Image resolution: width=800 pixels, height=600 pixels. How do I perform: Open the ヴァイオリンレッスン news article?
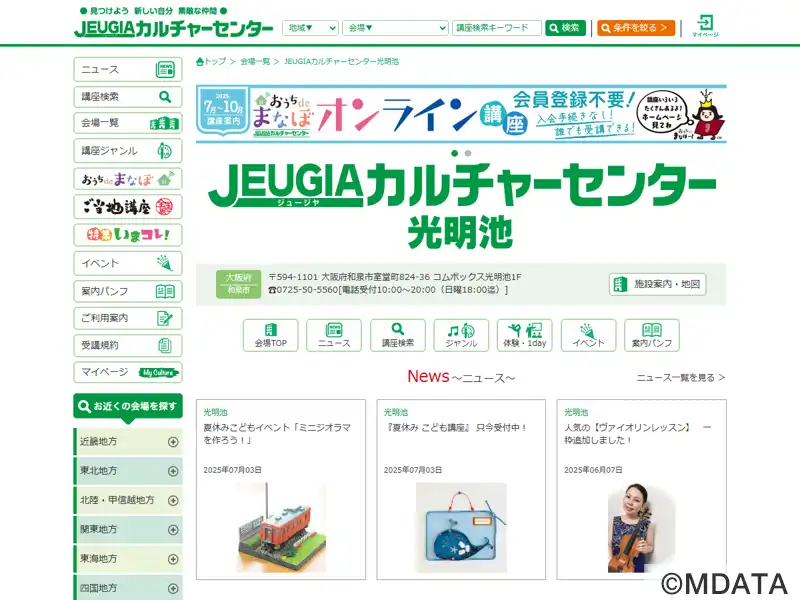coord(638,434)
